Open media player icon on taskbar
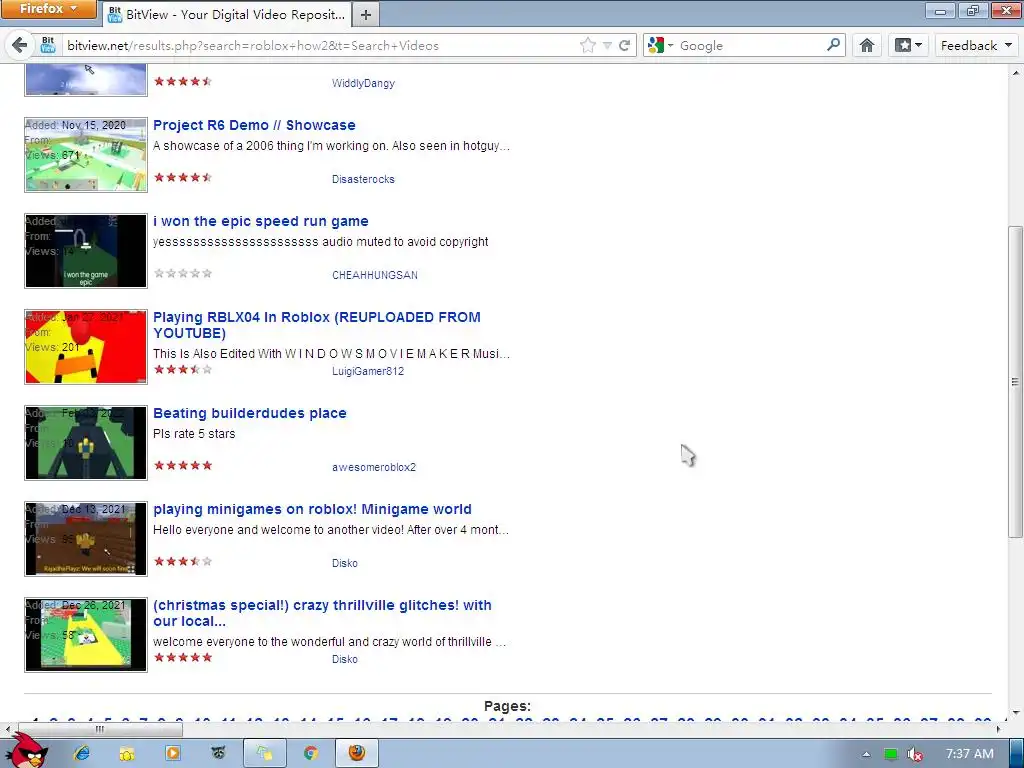The height and width of the screenshot is (768, 1024). (172, 753)
